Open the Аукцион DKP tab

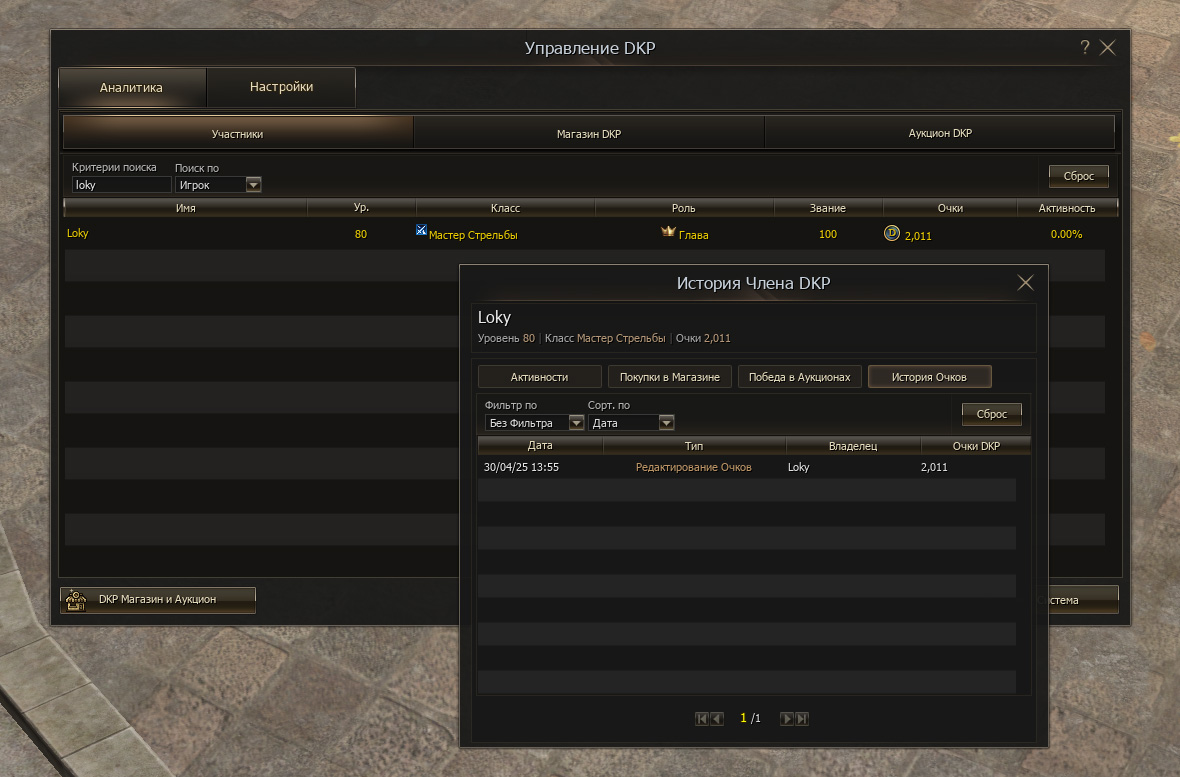coord(939,133)
